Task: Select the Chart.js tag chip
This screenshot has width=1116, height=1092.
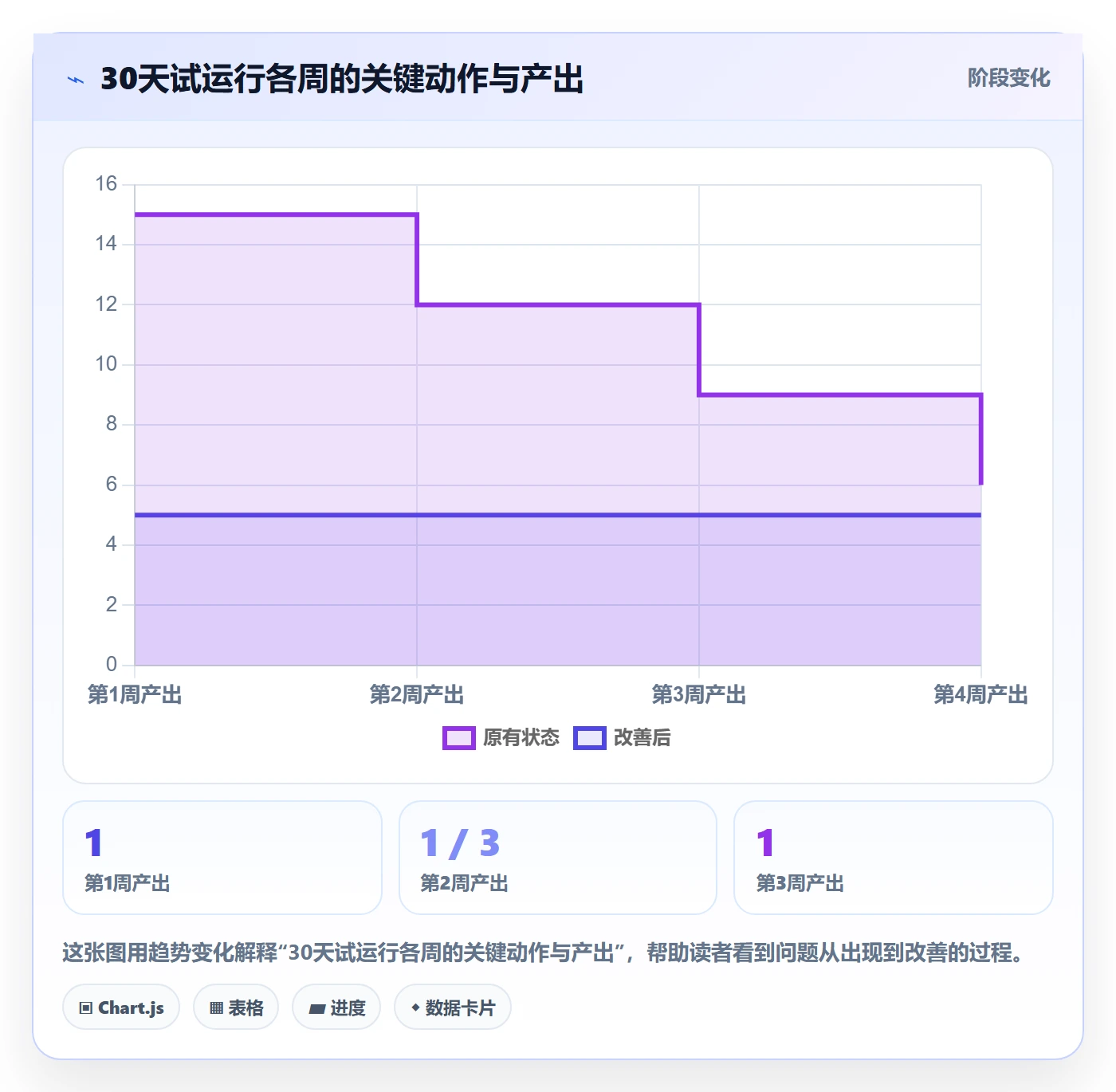Action: [x=121, y=1008]
